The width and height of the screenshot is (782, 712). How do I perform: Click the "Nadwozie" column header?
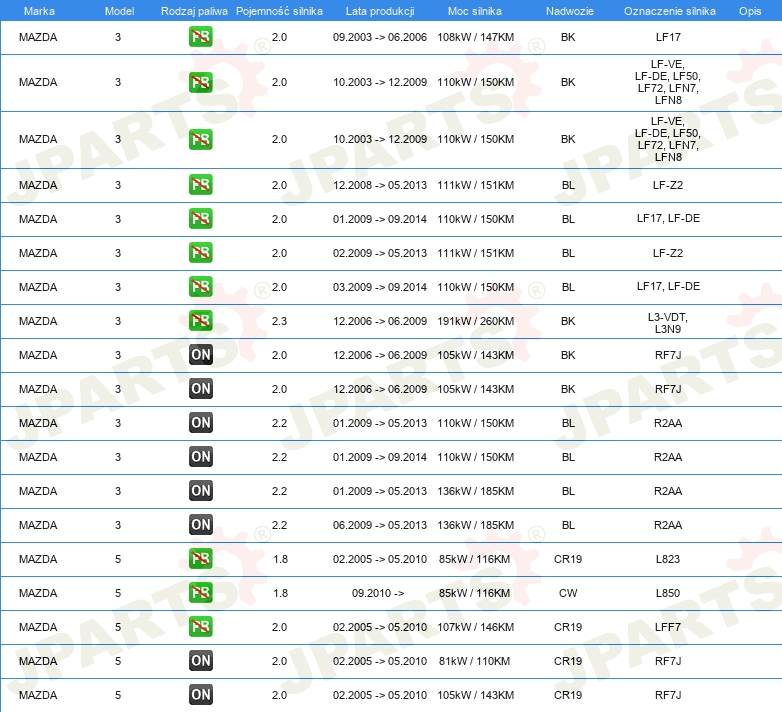click(567, 10)
